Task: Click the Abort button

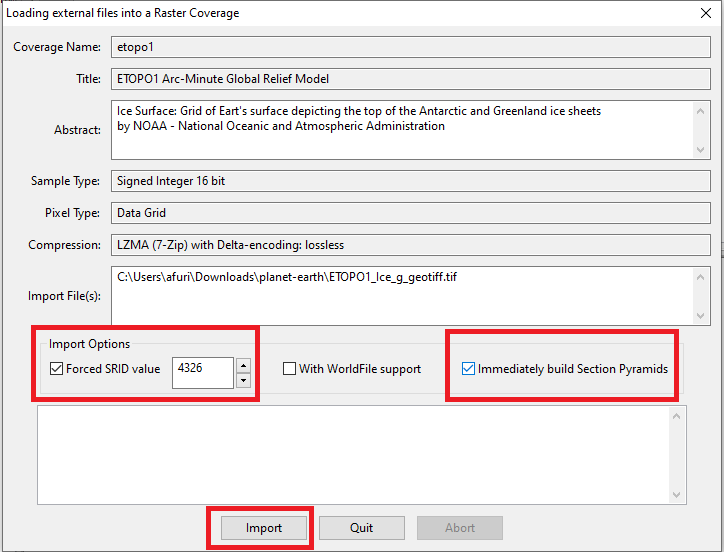Action: click(460, 528)
